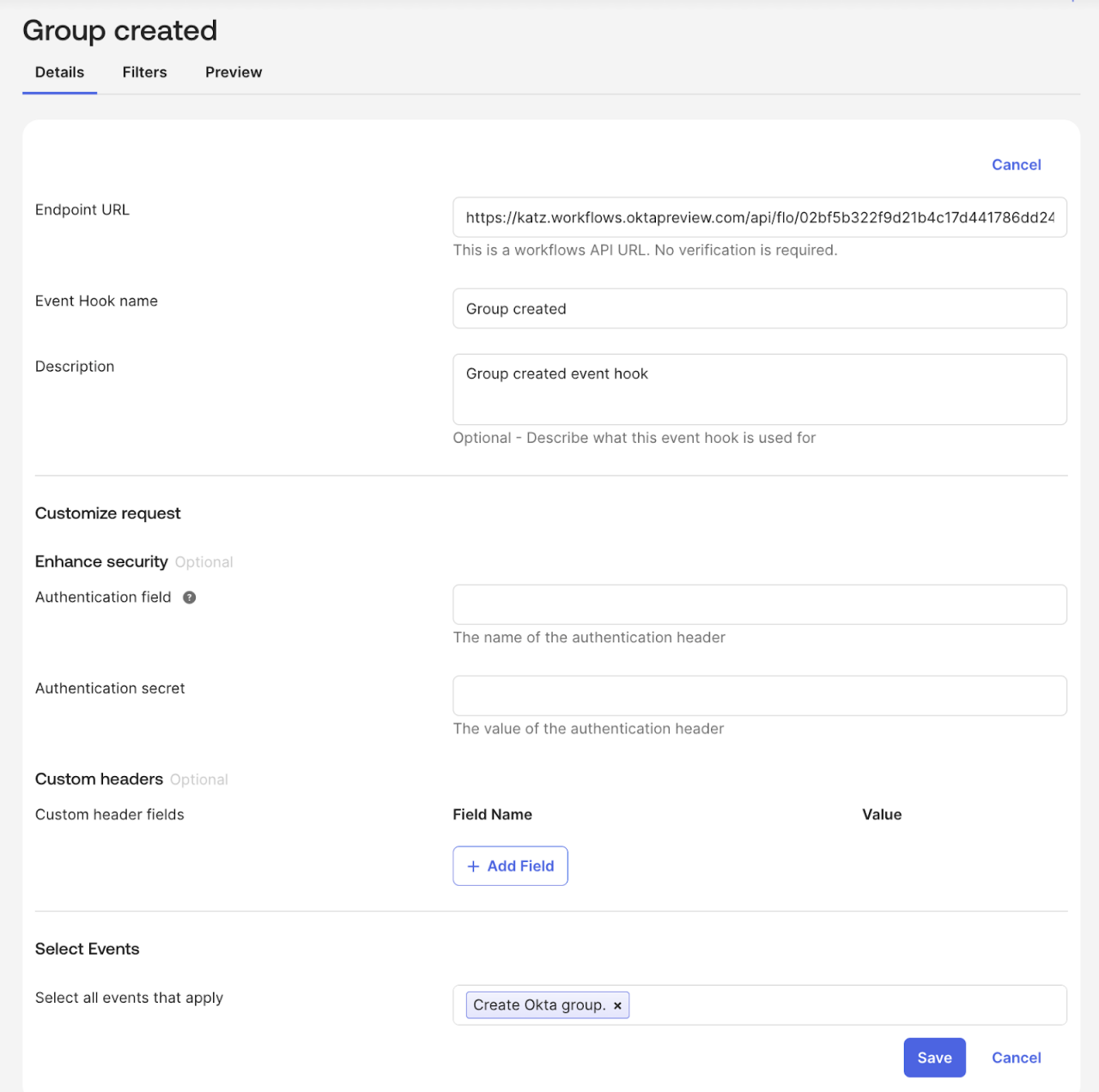Click the workflows API URL text
1099x1092 pixels.
click(645, 250)
